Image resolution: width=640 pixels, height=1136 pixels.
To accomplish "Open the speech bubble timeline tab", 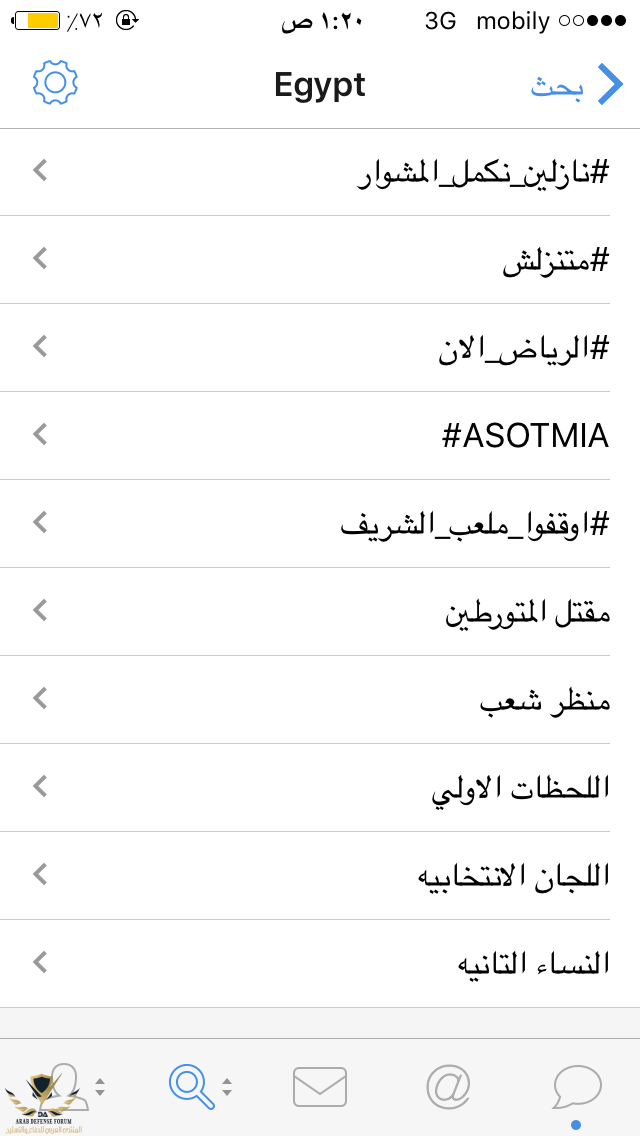I will (577, 1088).
